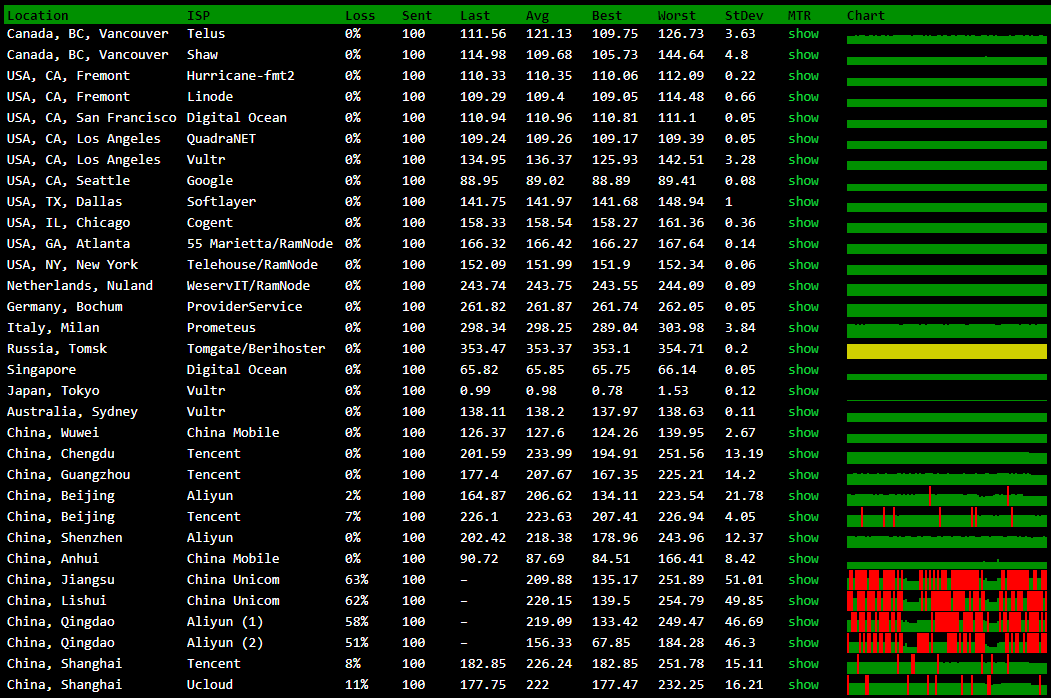Show MTR for Aliyun Beijing row
Screen dimensions: 1051x698
pyautogui.click(x=803, y=496)
